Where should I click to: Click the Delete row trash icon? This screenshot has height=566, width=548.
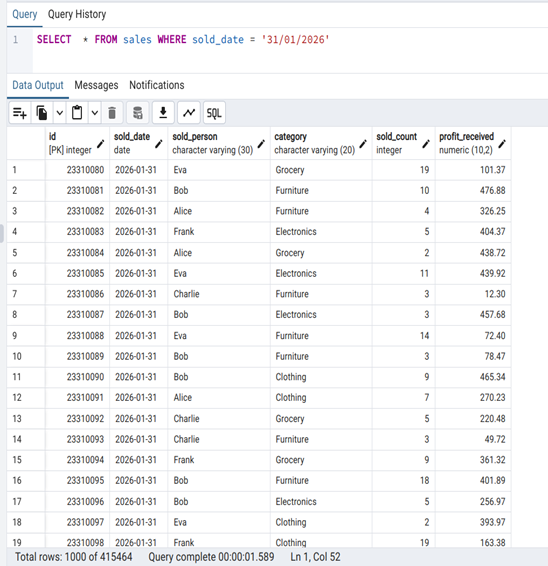(112, 113)
